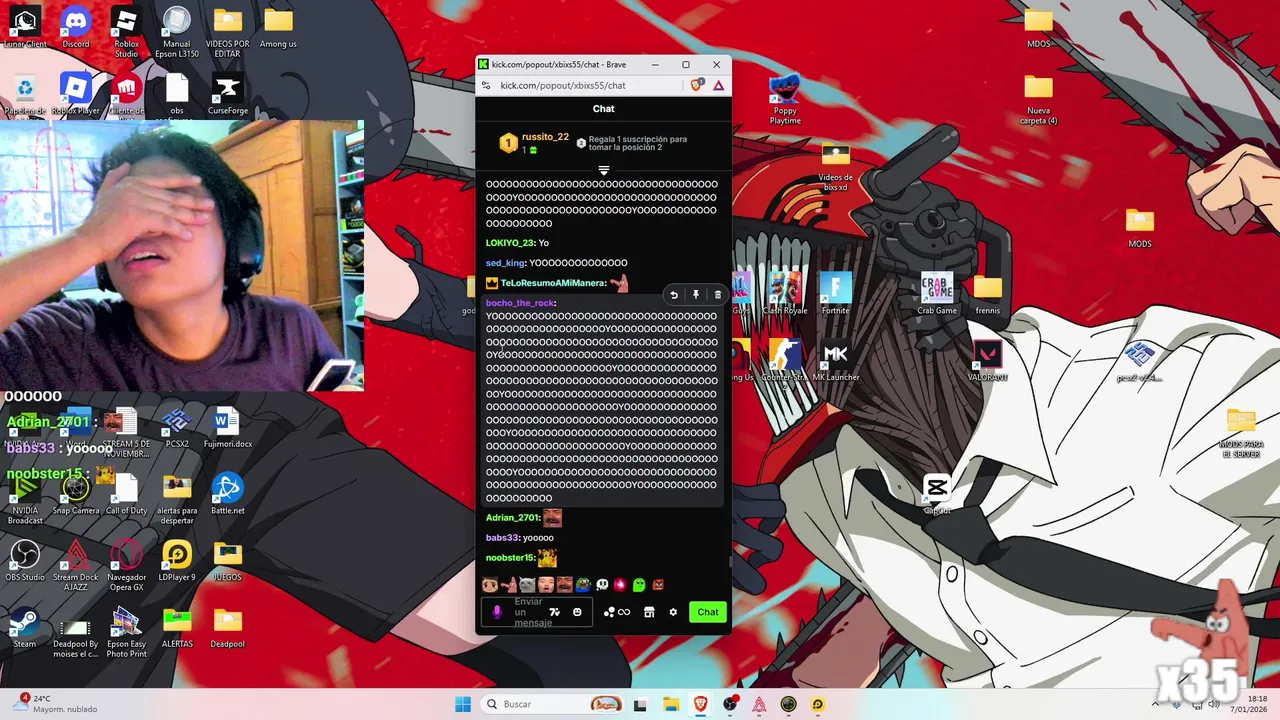Viewport: 1280px width, 720px height.
Task: Click 'Regala 1 suscripción' leaderboard text
Action: (638, 143)
